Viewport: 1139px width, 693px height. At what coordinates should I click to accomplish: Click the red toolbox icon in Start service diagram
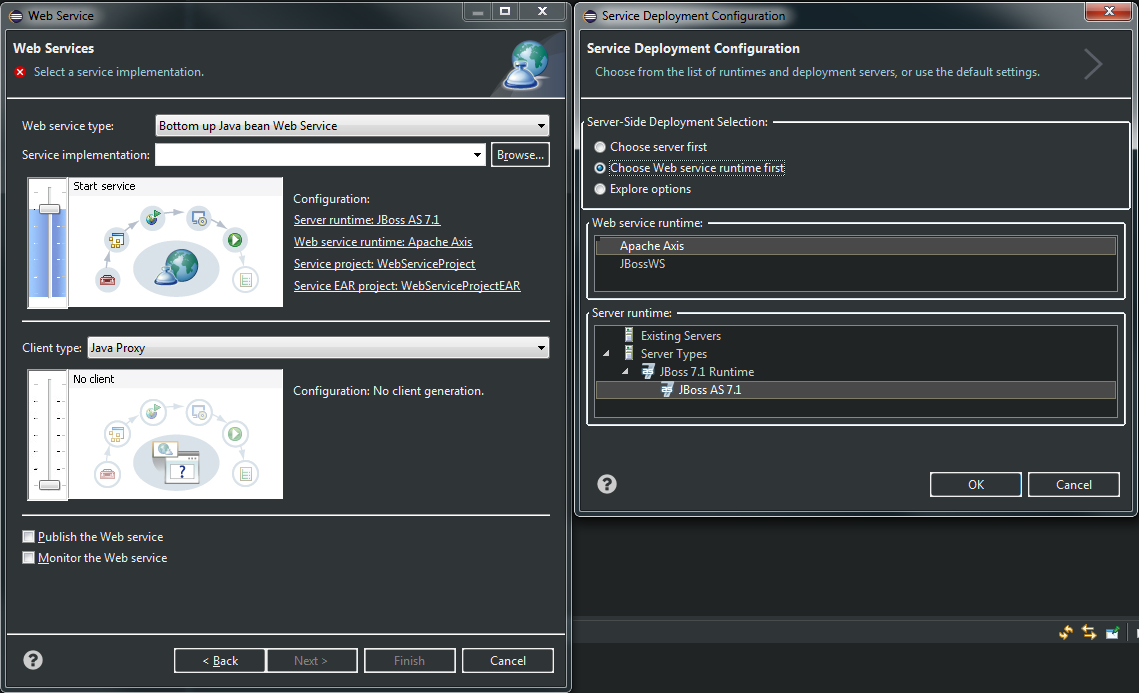(108, 280)
